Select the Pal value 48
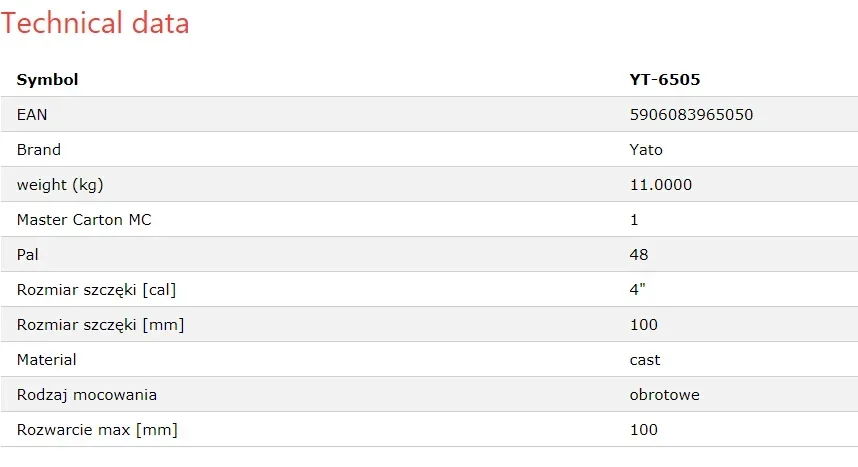858x467 pixels. [639, 255]
